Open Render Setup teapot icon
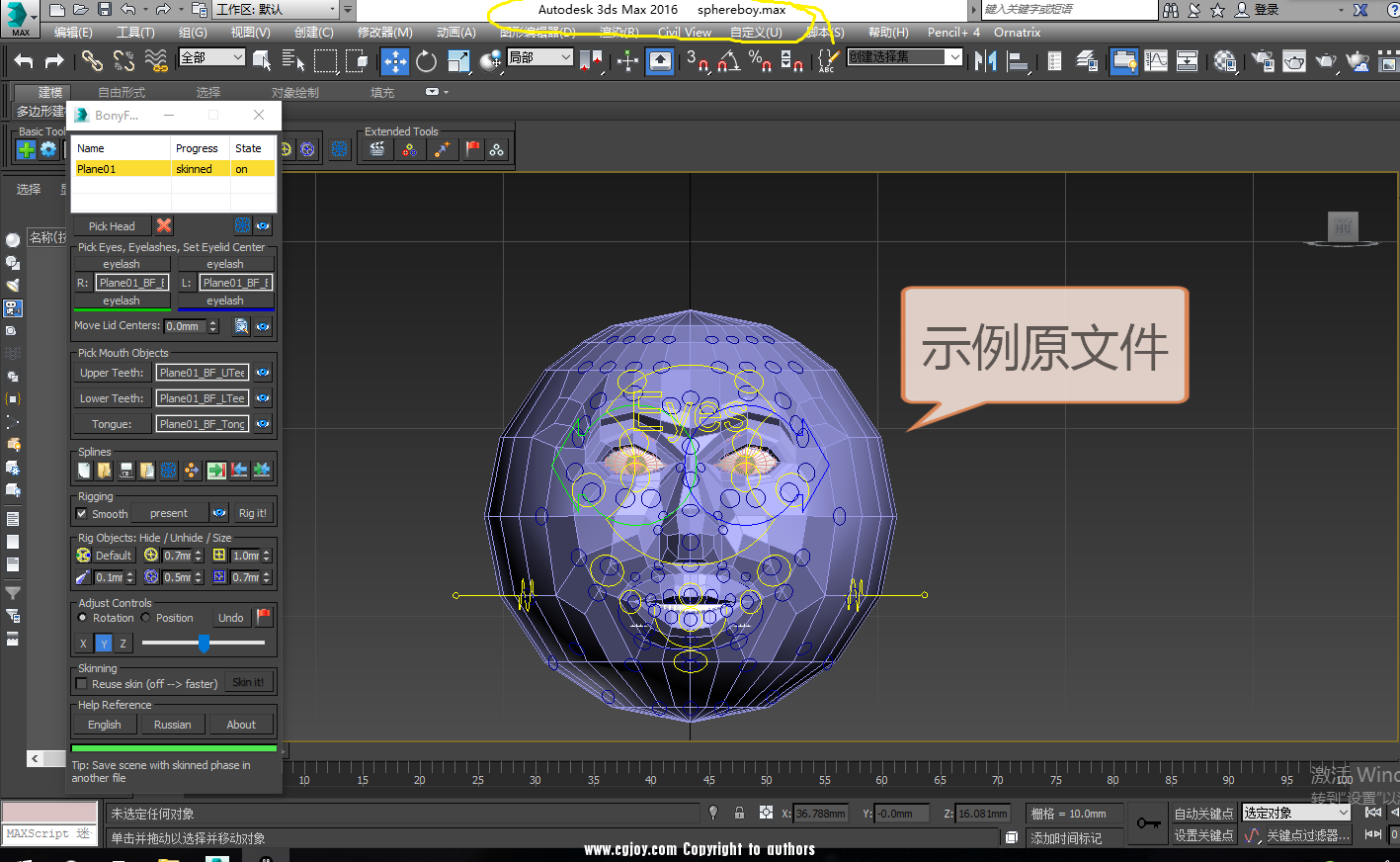 tap(1263, 61)
